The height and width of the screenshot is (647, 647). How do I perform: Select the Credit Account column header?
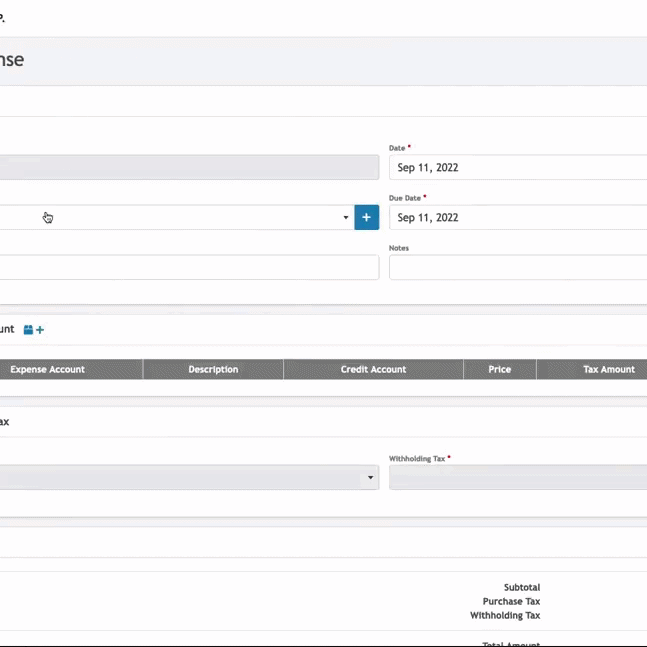[x=373, y=369]
